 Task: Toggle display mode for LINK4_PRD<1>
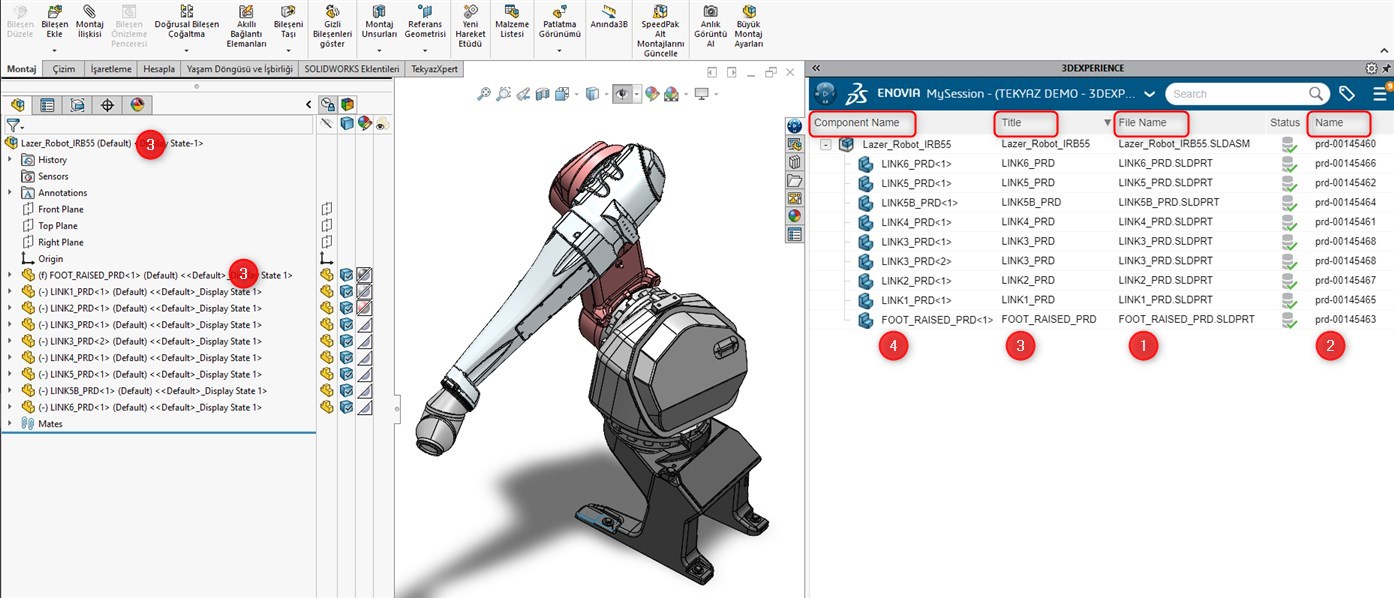coord(346,357)
